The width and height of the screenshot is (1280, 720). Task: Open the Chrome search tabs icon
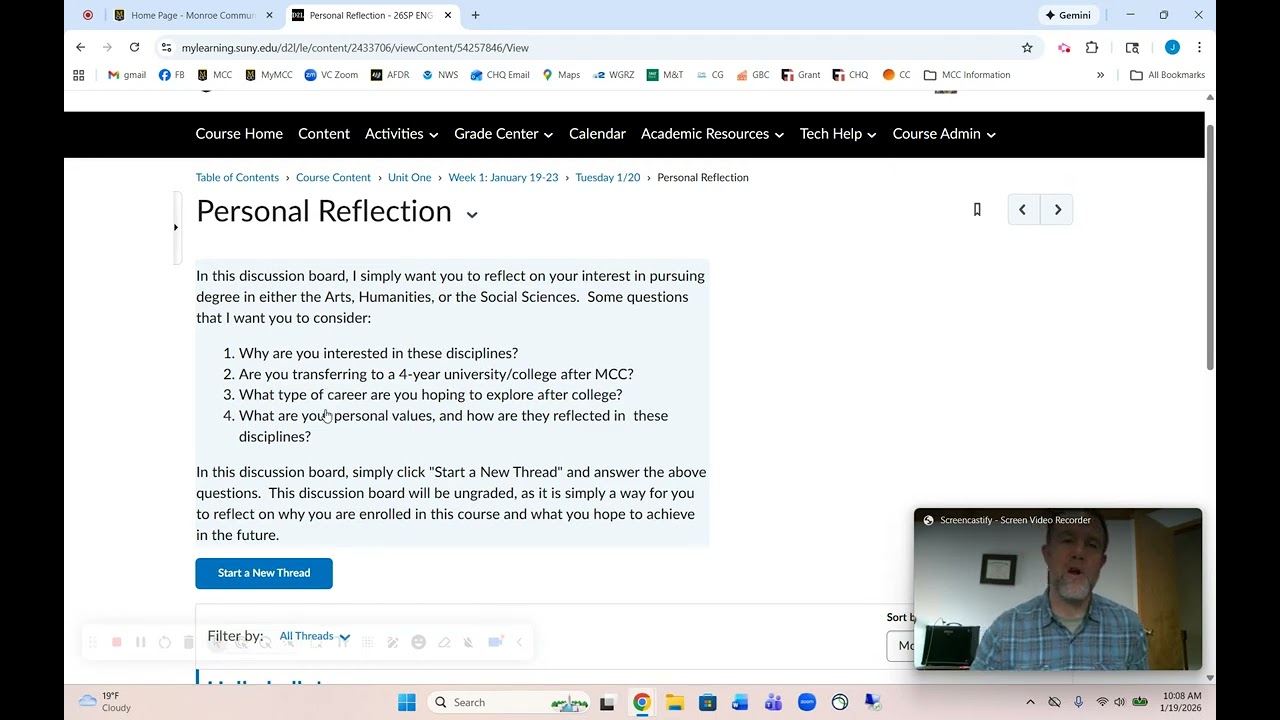1132,47
